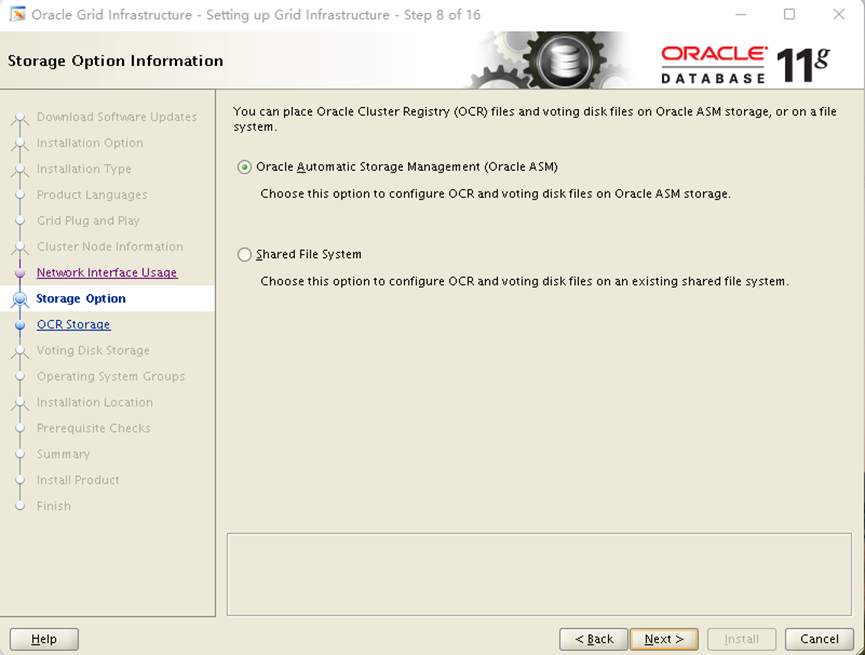The image size is (865, 655).
Task: Click the Shared File System description text
Action: 525,281
